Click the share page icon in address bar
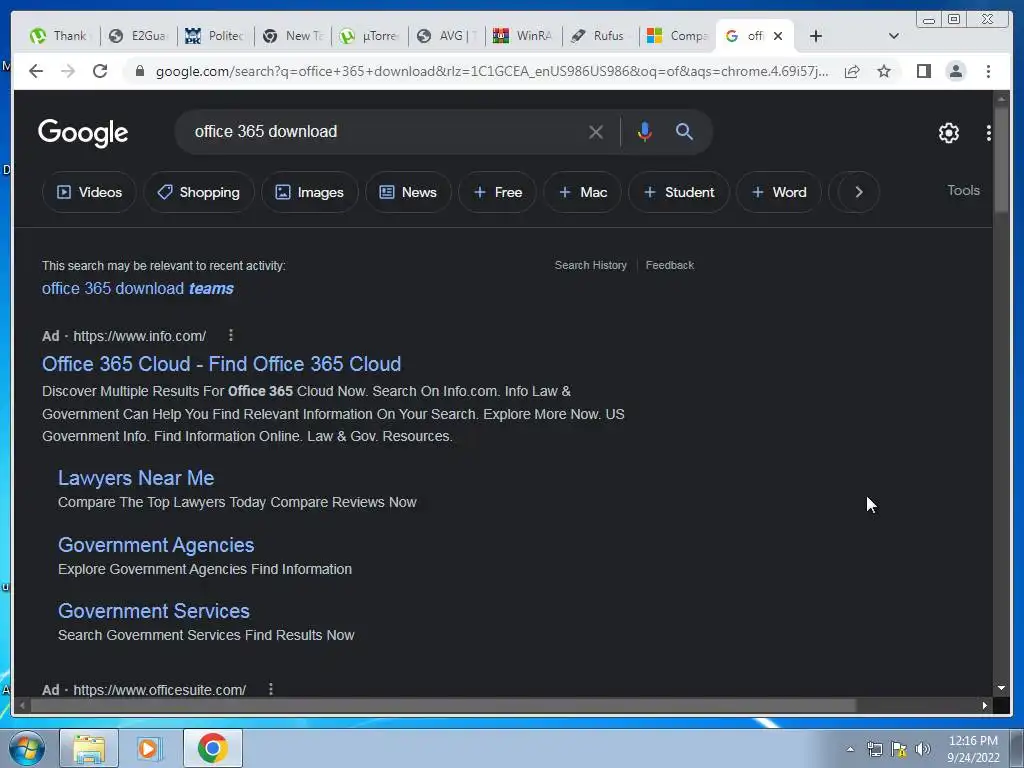This screenshot has height=768, width=1024. pos(852,71)
